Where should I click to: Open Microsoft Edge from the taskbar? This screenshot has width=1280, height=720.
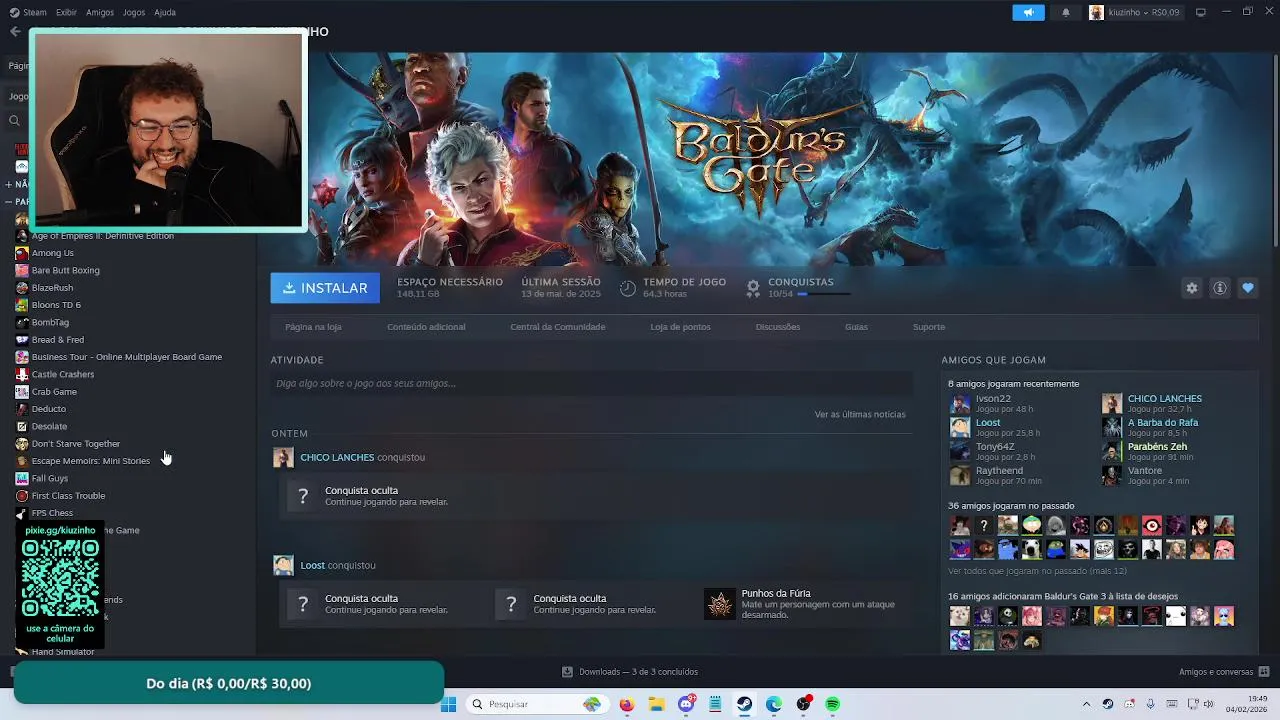coord(774,704)
